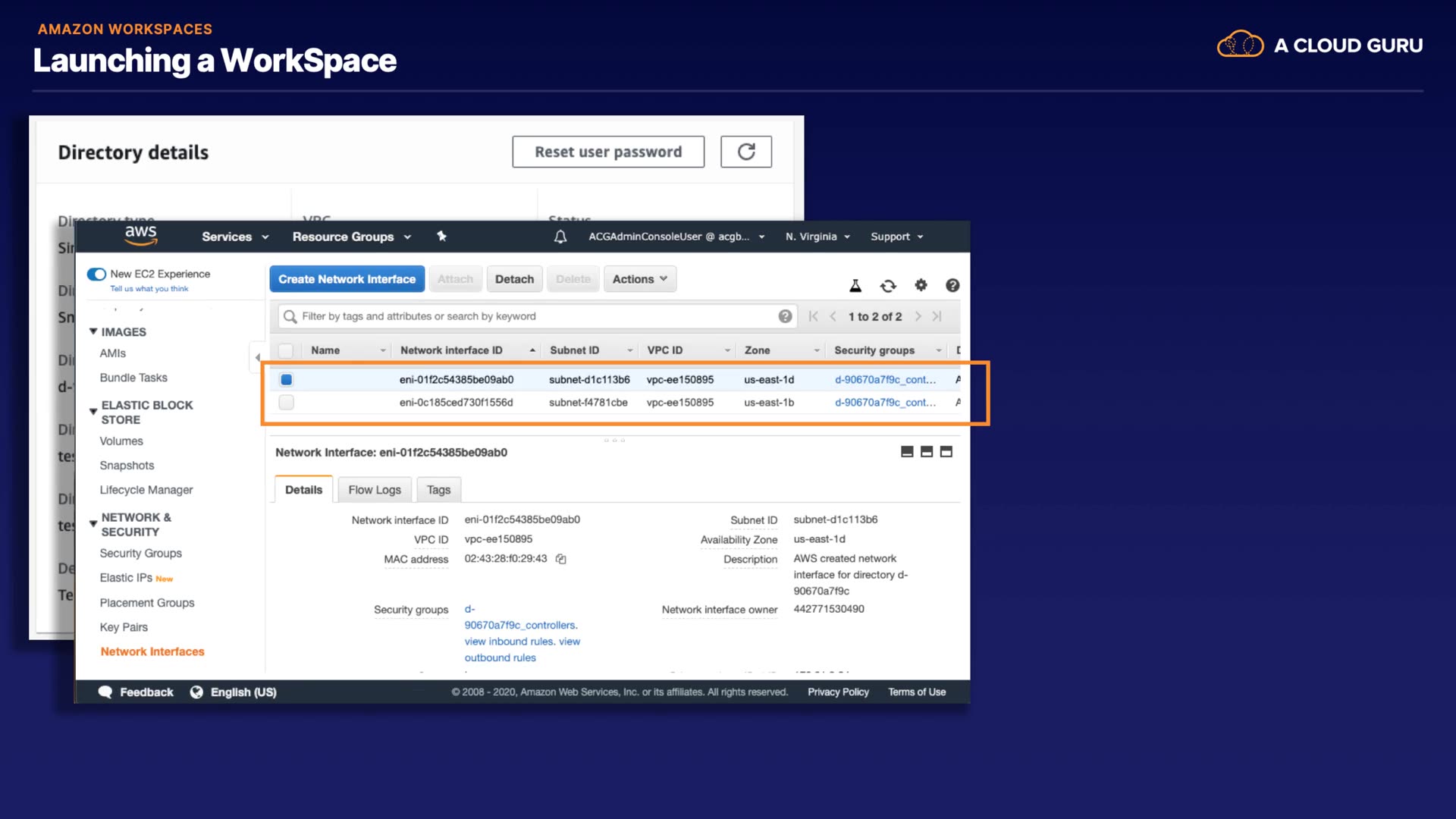Viewport: 1456px width, 819px height.
Task: Open the Actions dropdown
Action: [x=639, y=279]
